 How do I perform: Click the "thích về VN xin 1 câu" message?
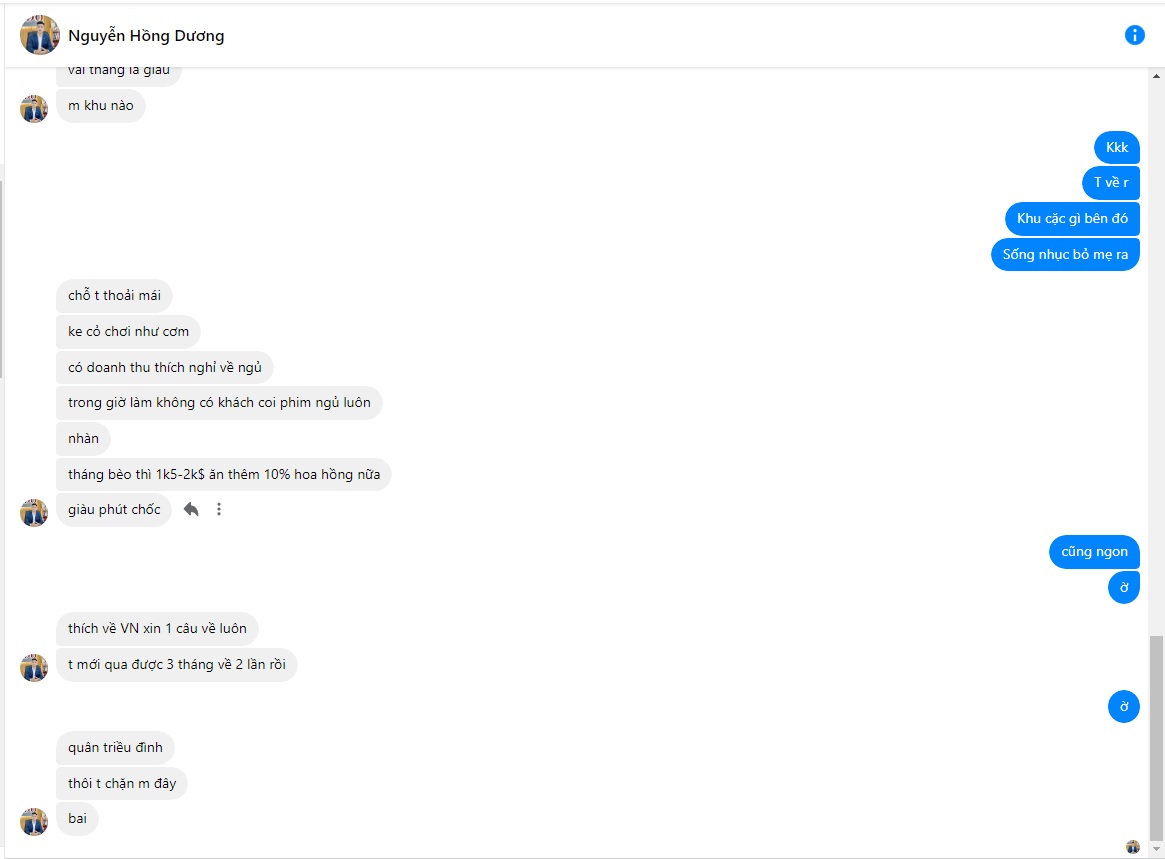pyautogui.click(x=157, y=628)
